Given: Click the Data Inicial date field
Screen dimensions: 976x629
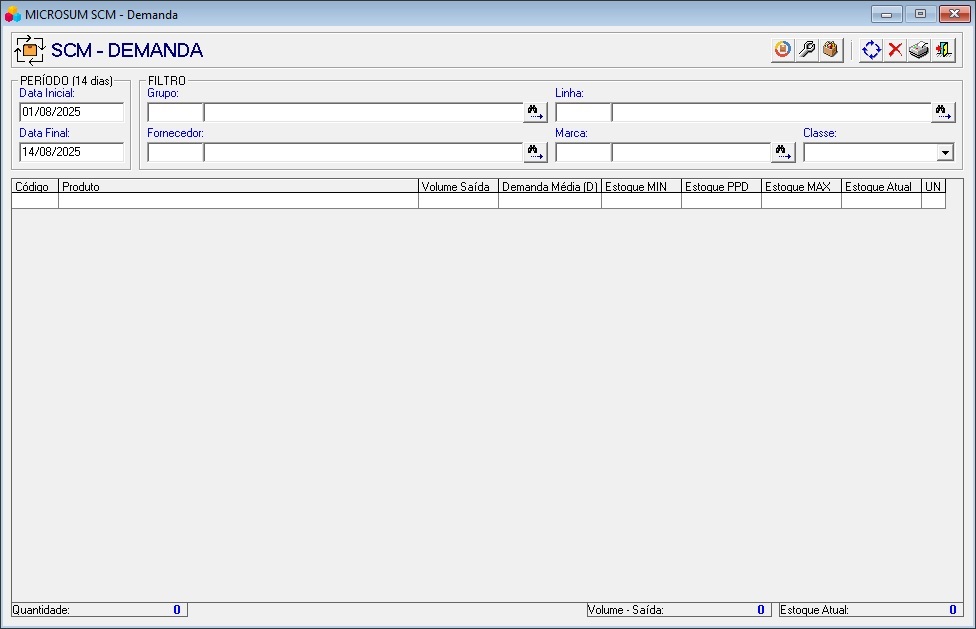Looking at the screenshot, I should click(71, 112).
